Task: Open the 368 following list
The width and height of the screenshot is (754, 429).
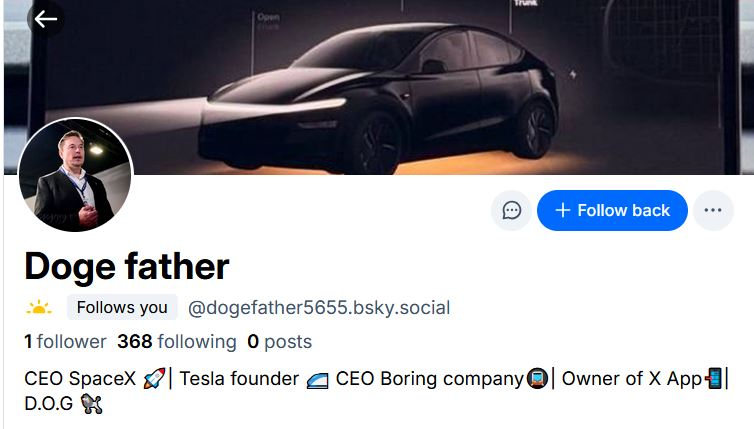Action: point(176,342)
